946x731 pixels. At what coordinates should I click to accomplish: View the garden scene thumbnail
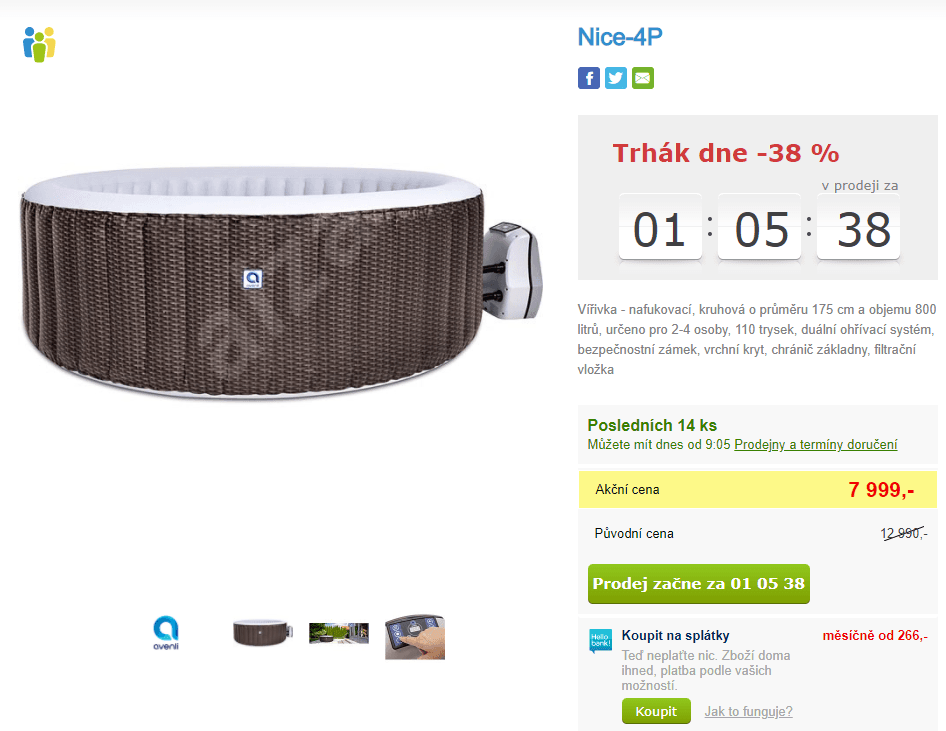click(338, 633)
